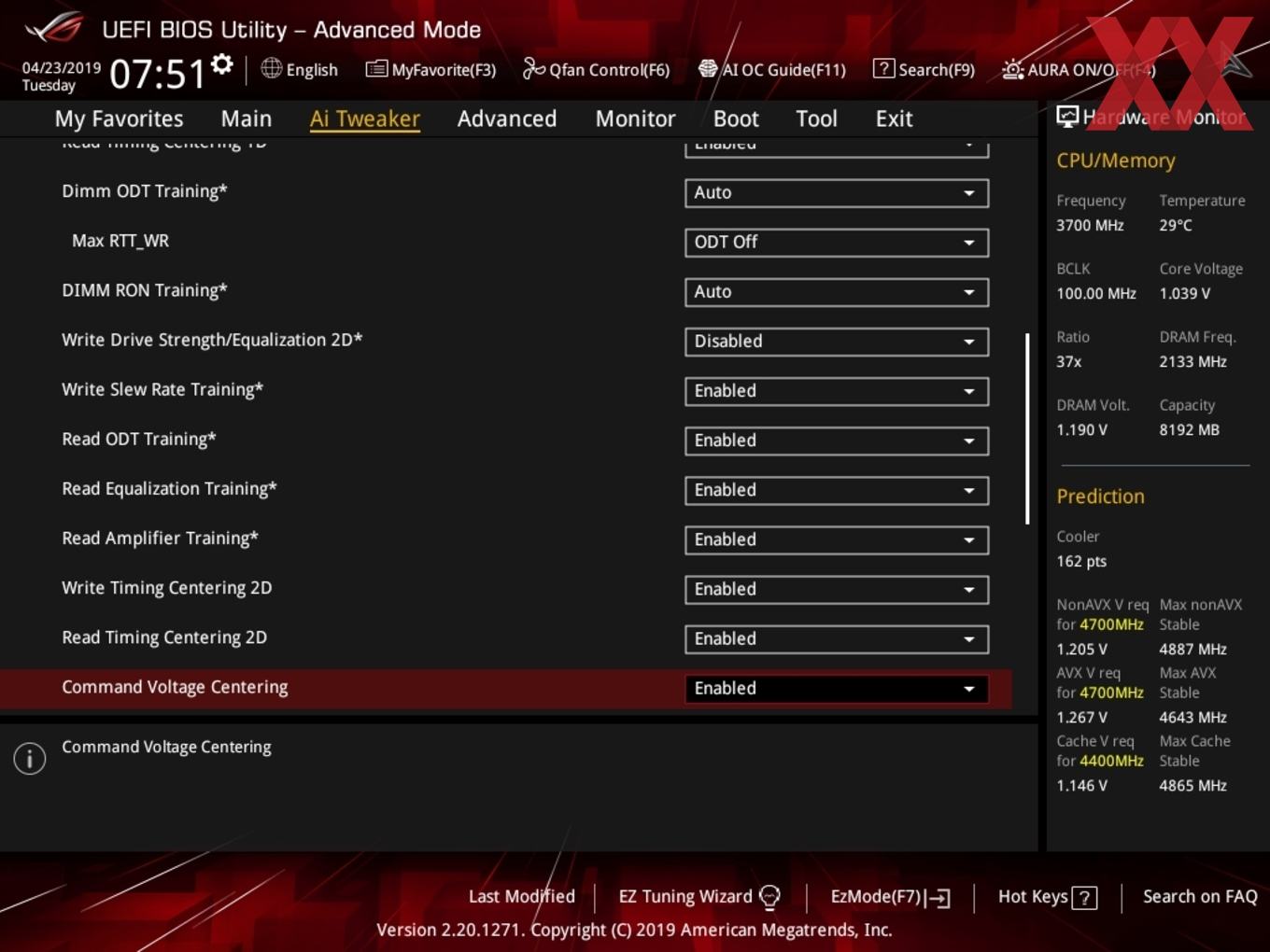Click the Search question mark icon

883,68
